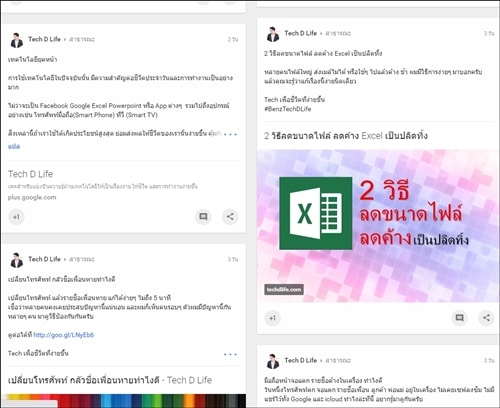Open the phone change article title link
The height and width of the screenshot is (408, 500).
coord(110,380)
